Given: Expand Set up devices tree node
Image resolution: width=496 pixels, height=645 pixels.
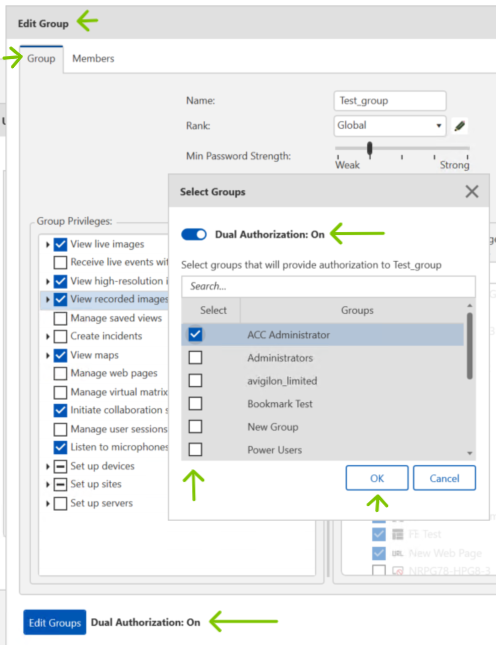Looking at the screenshot, I should point(48,467).
